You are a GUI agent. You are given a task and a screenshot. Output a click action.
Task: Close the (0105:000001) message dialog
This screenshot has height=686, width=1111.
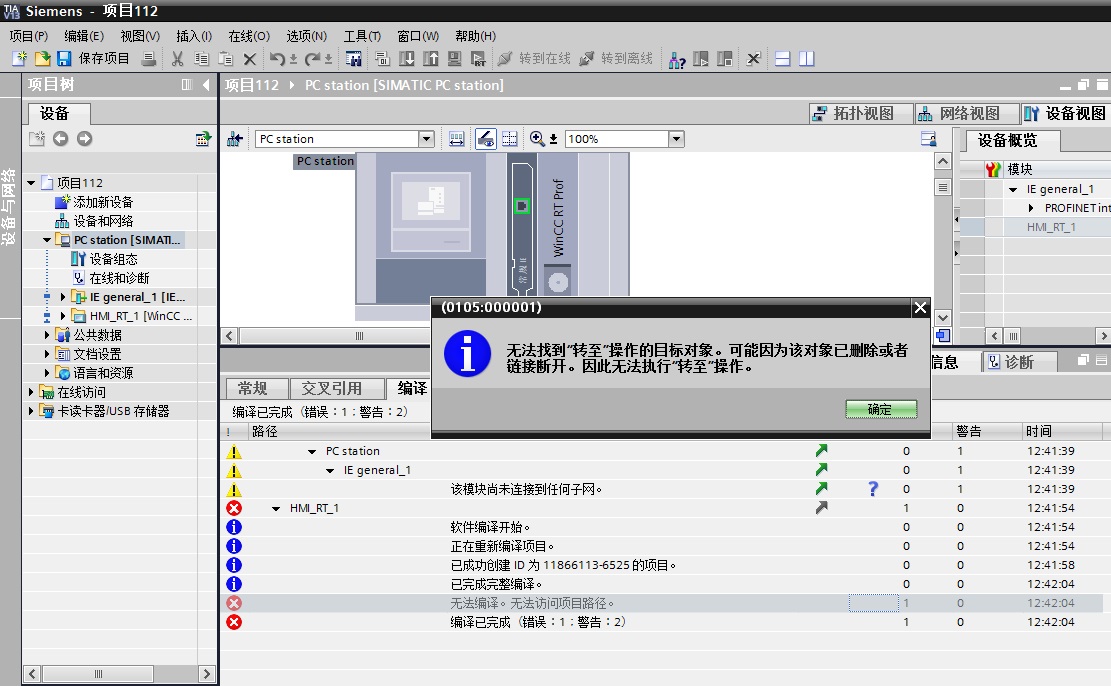pyautogui.click(x=920, y=308)
